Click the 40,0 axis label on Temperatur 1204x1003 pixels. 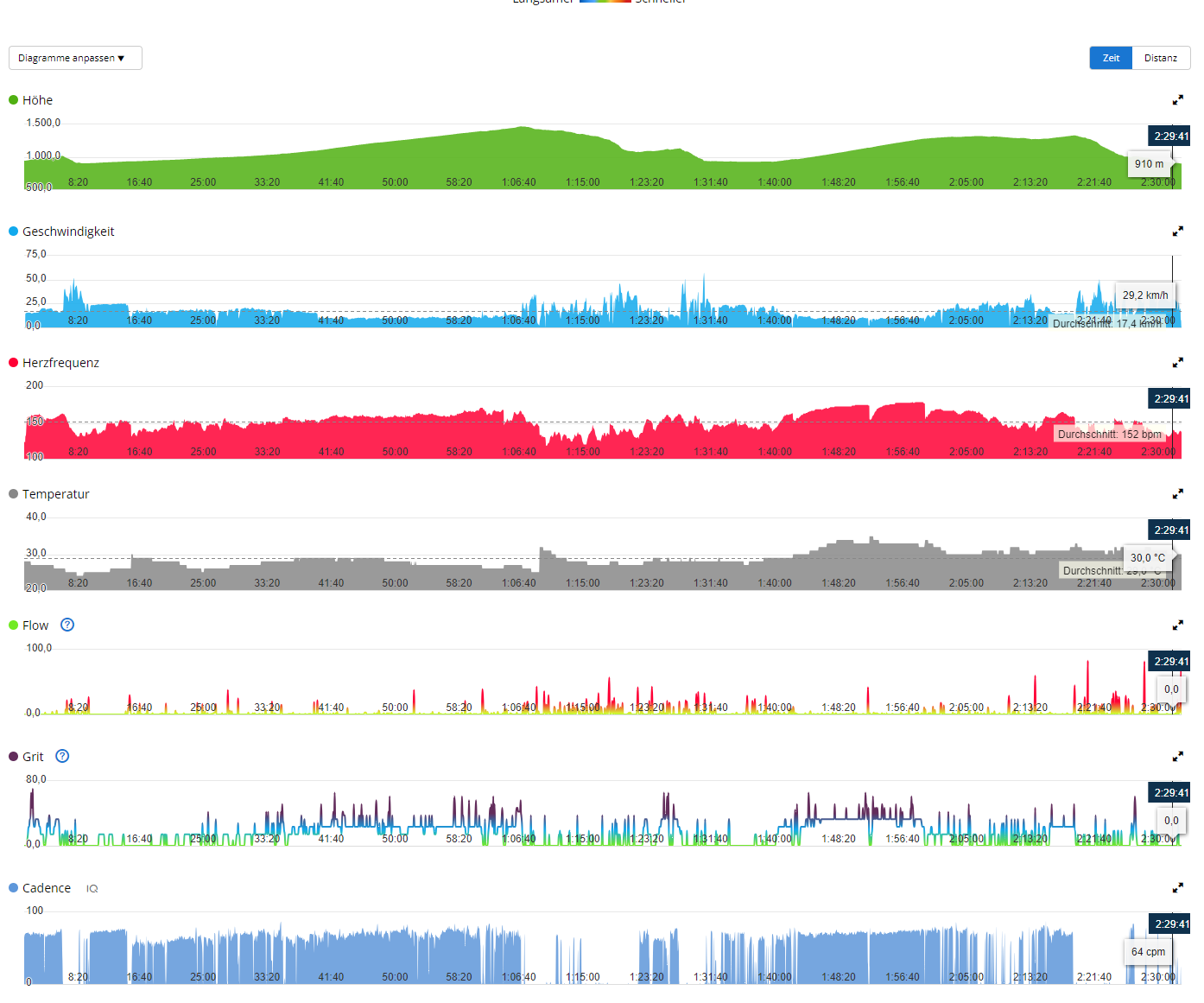coord(36,517)
